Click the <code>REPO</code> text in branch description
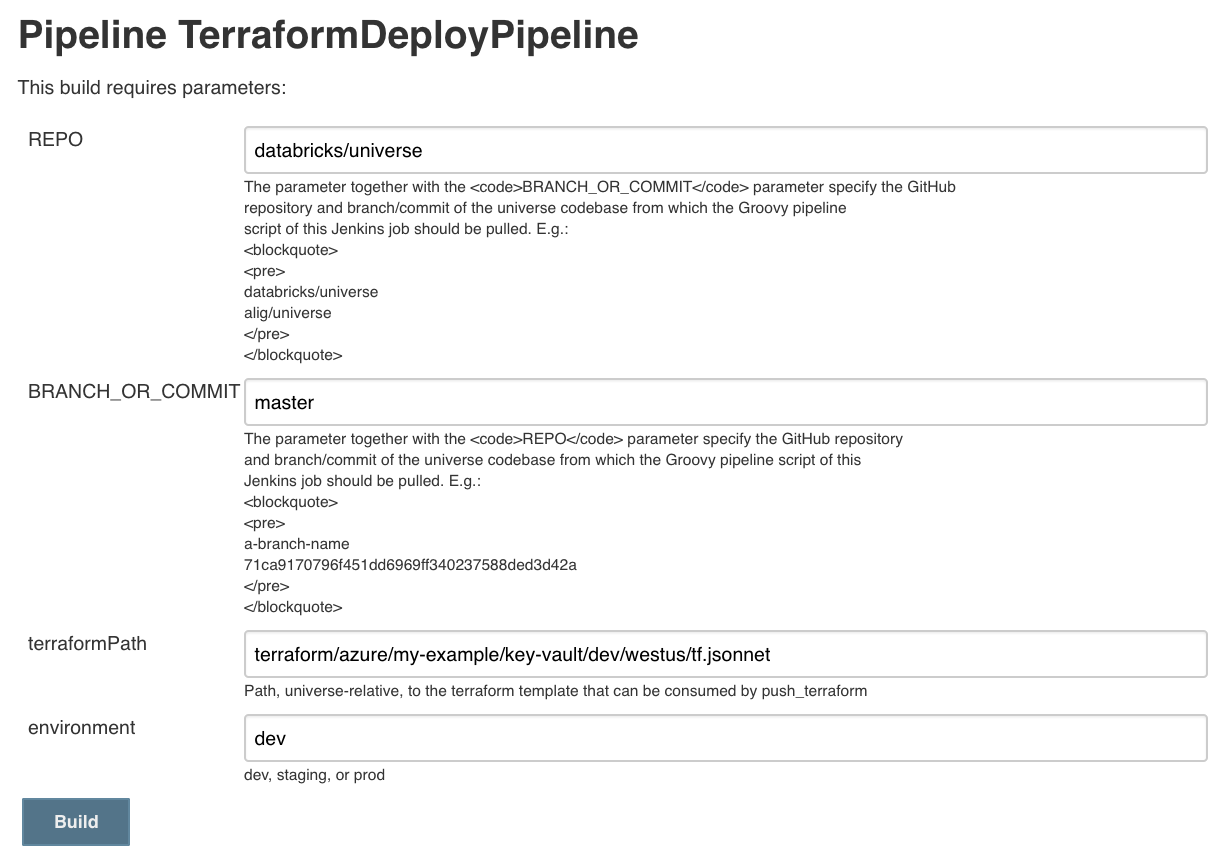Image resolution: width=1227 pixels, height=859 pixels. [547, 439]
